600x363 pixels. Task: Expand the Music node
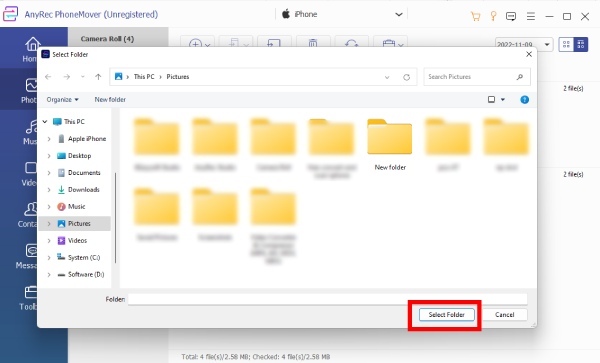(x=49, y=207)
